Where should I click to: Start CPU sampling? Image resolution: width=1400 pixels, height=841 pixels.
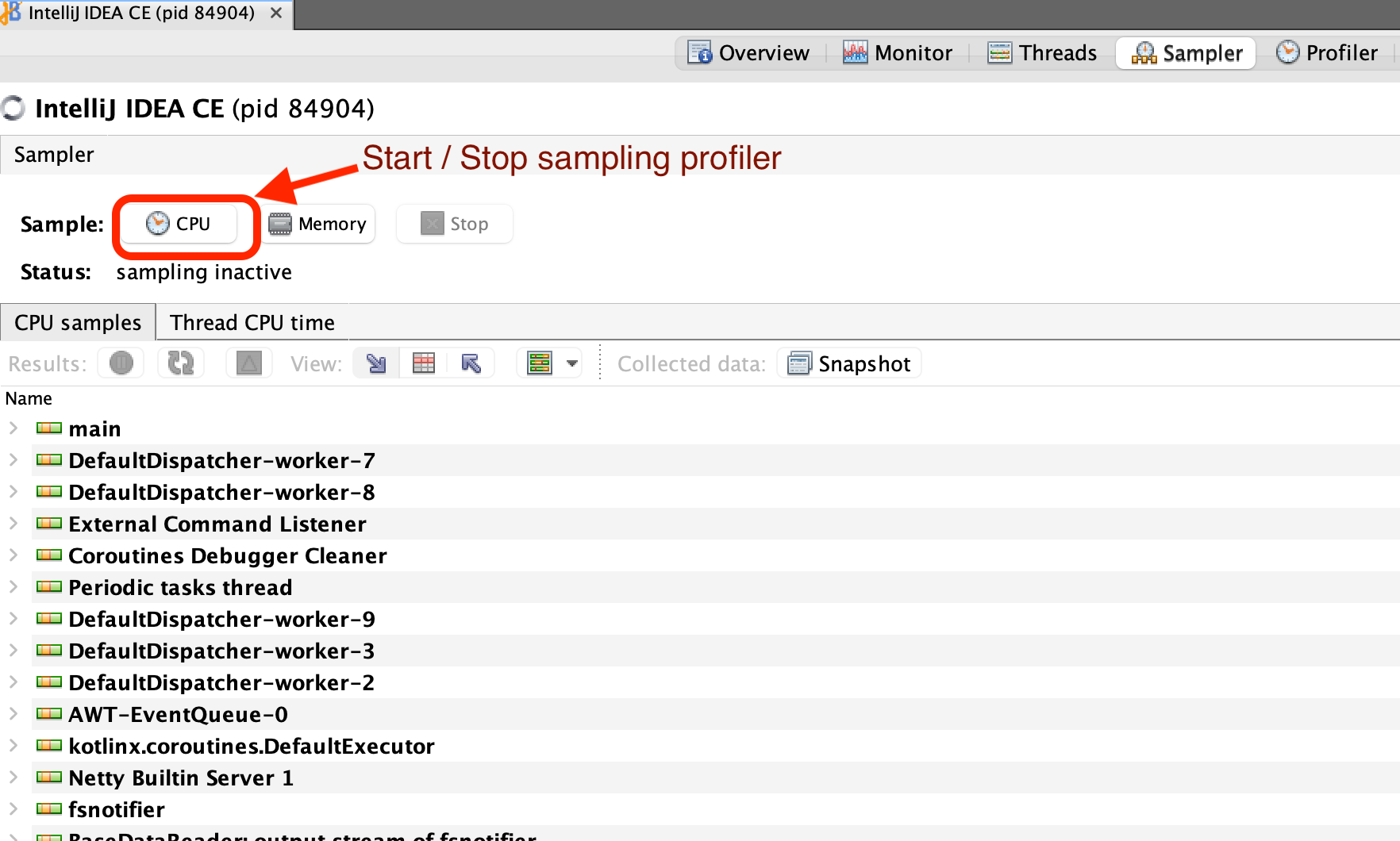pyautogui.click(x=179, y=224)
